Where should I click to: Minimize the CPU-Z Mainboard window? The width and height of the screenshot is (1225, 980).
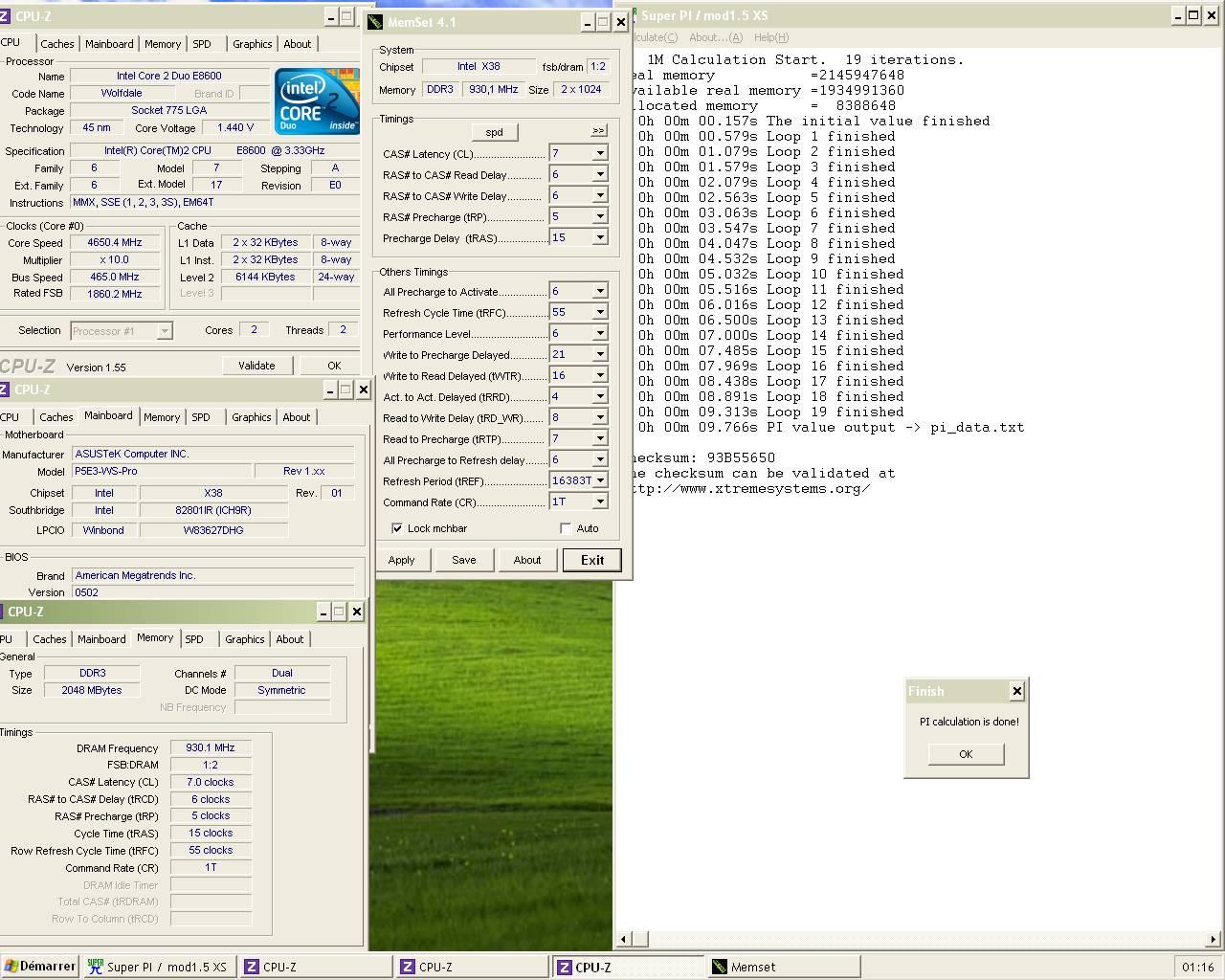point(330,390)
